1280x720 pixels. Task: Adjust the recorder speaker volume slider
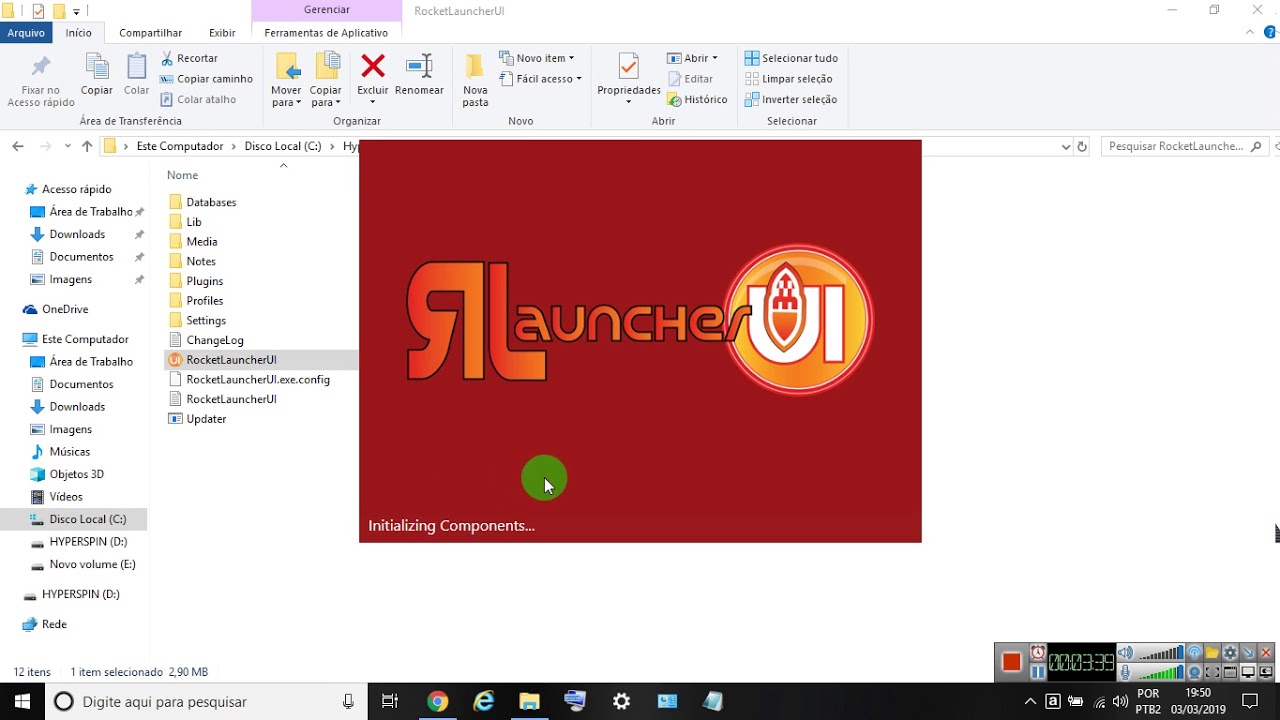(1161, 653)
